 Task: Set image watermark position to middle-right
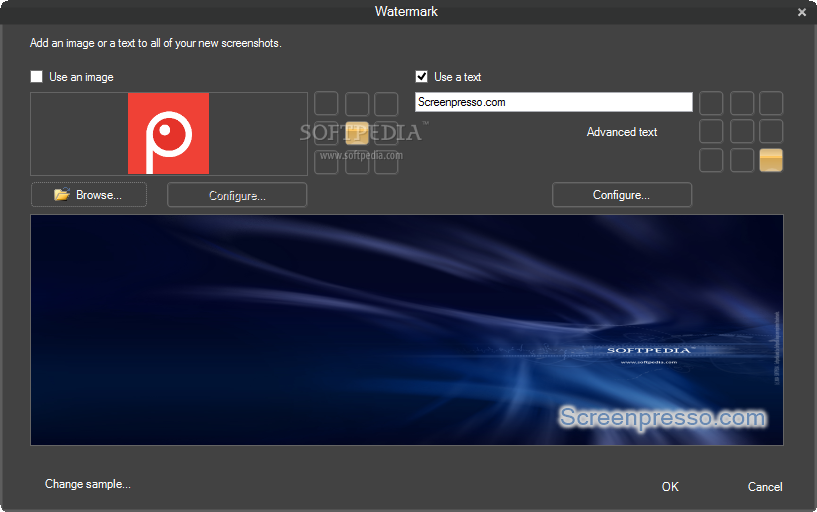[386, 133]
